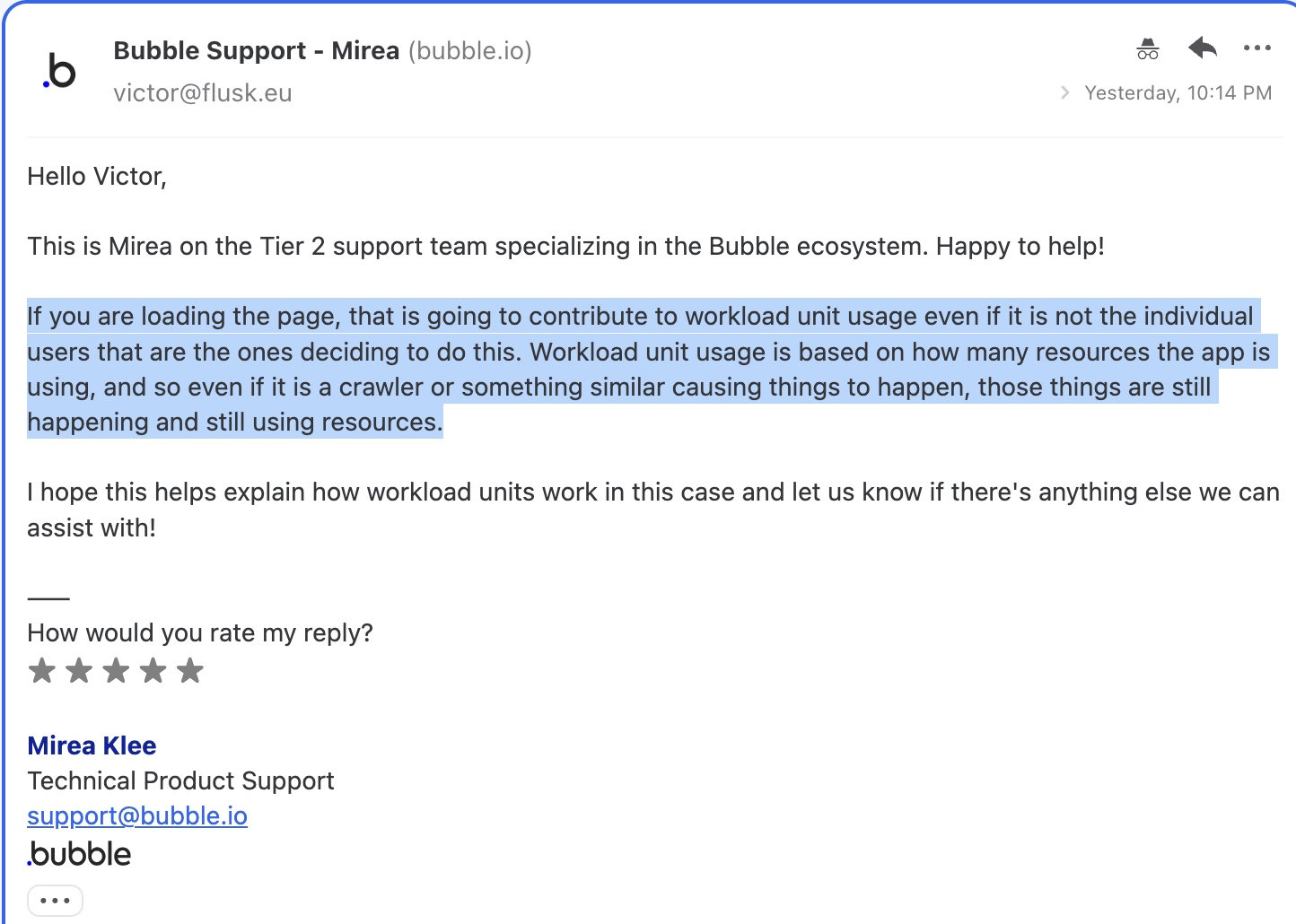Expand quoted text with the ellipsis button
The image size is (1296, 924).
(55, 900)
